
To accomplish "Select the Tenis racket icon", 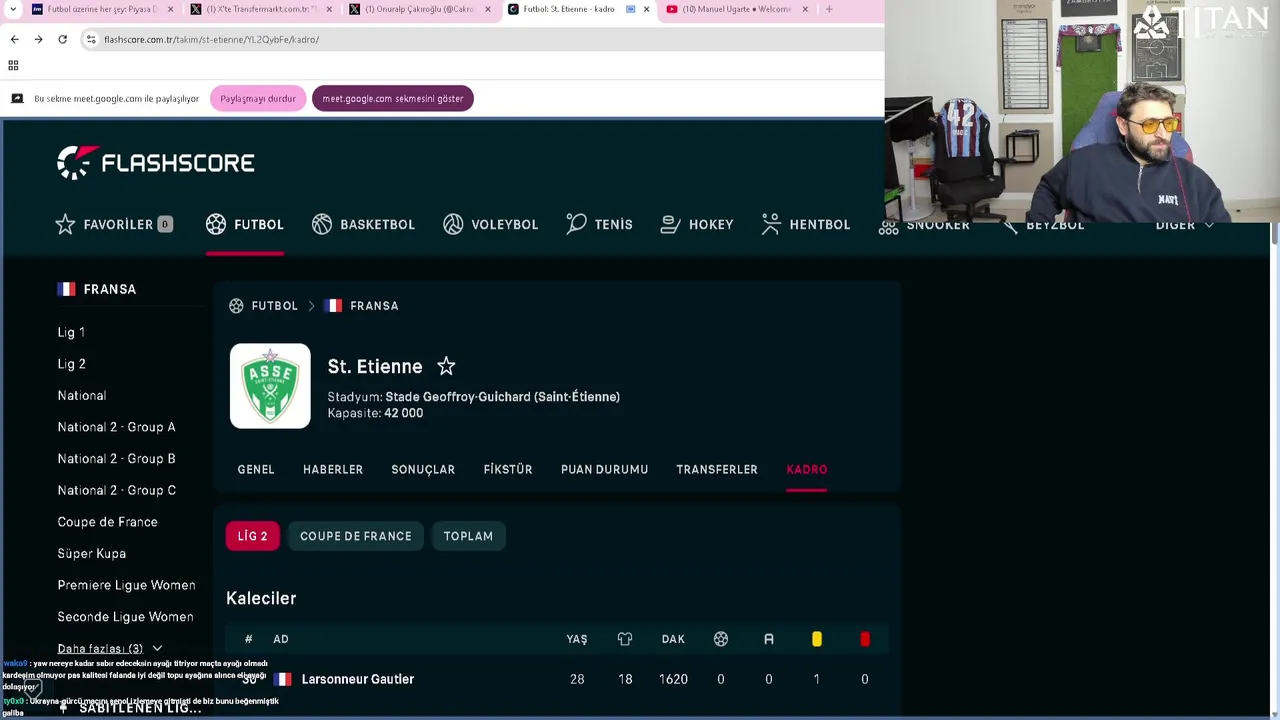I will point(576,224).
